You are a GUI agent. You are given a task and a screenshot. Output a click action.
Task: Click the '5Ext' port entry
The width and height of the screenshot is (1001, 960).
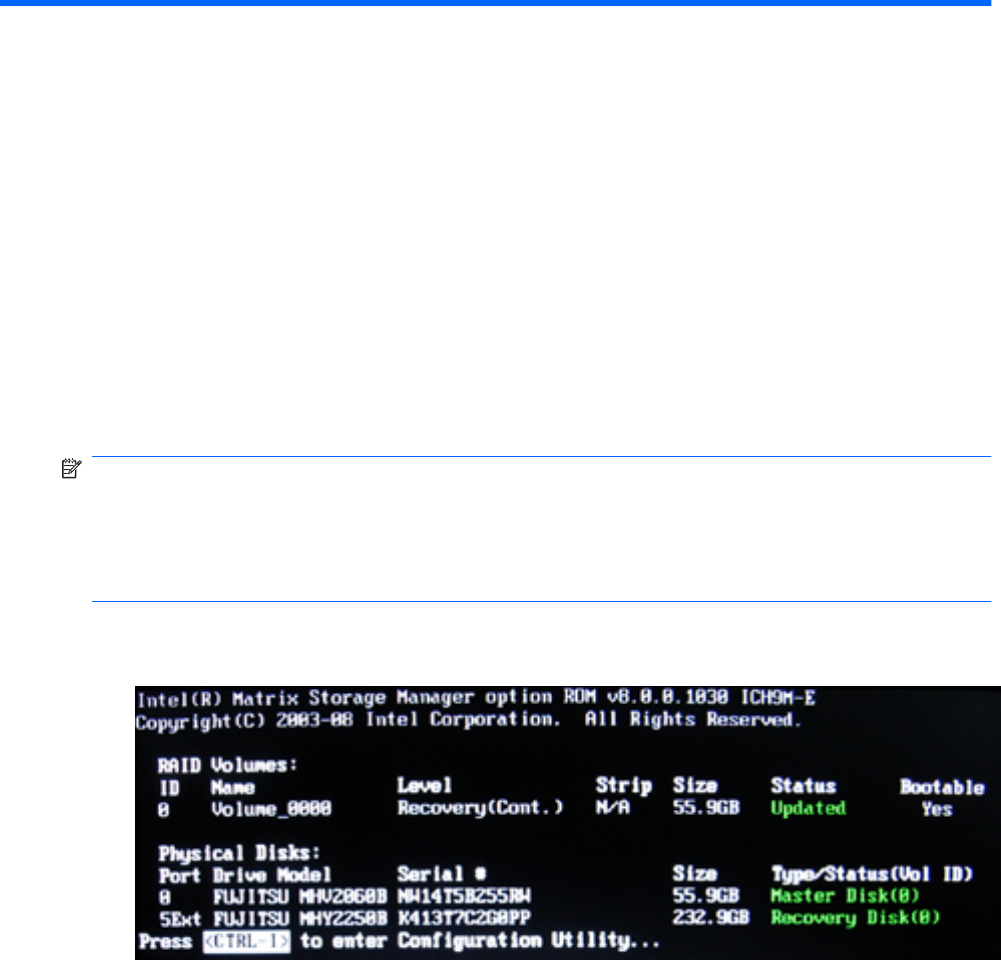click(x=180, y=919)
